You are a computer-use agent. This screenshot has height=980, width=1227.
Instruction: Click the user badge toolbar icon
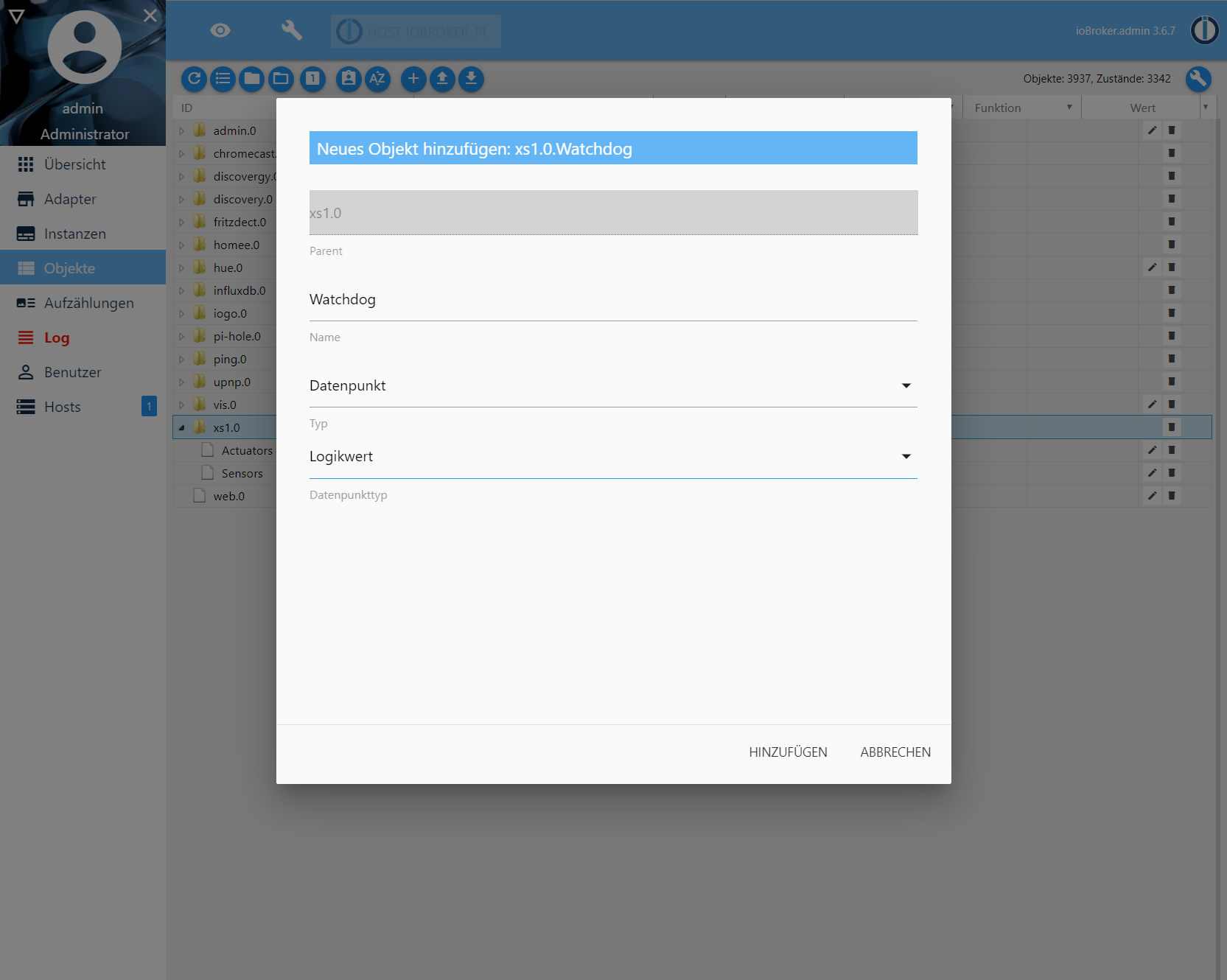pyautogui.click(x=349, y=79)
